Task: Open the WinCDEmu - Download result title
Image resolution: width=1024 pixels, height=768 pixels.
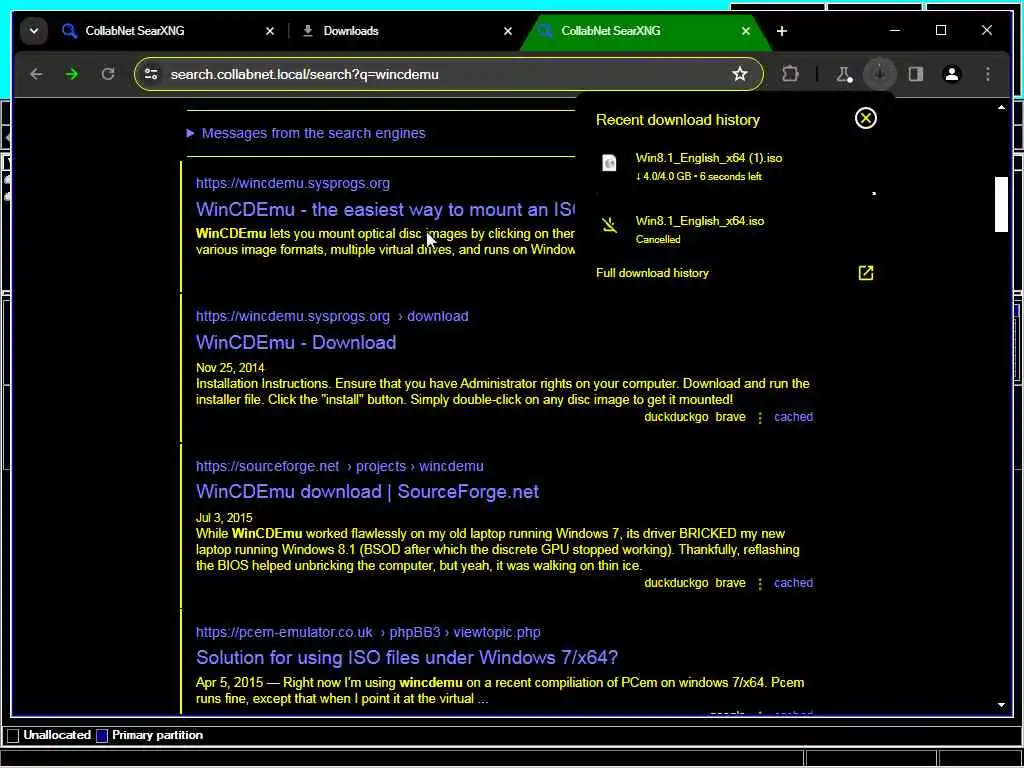Action: coord(296,342)
